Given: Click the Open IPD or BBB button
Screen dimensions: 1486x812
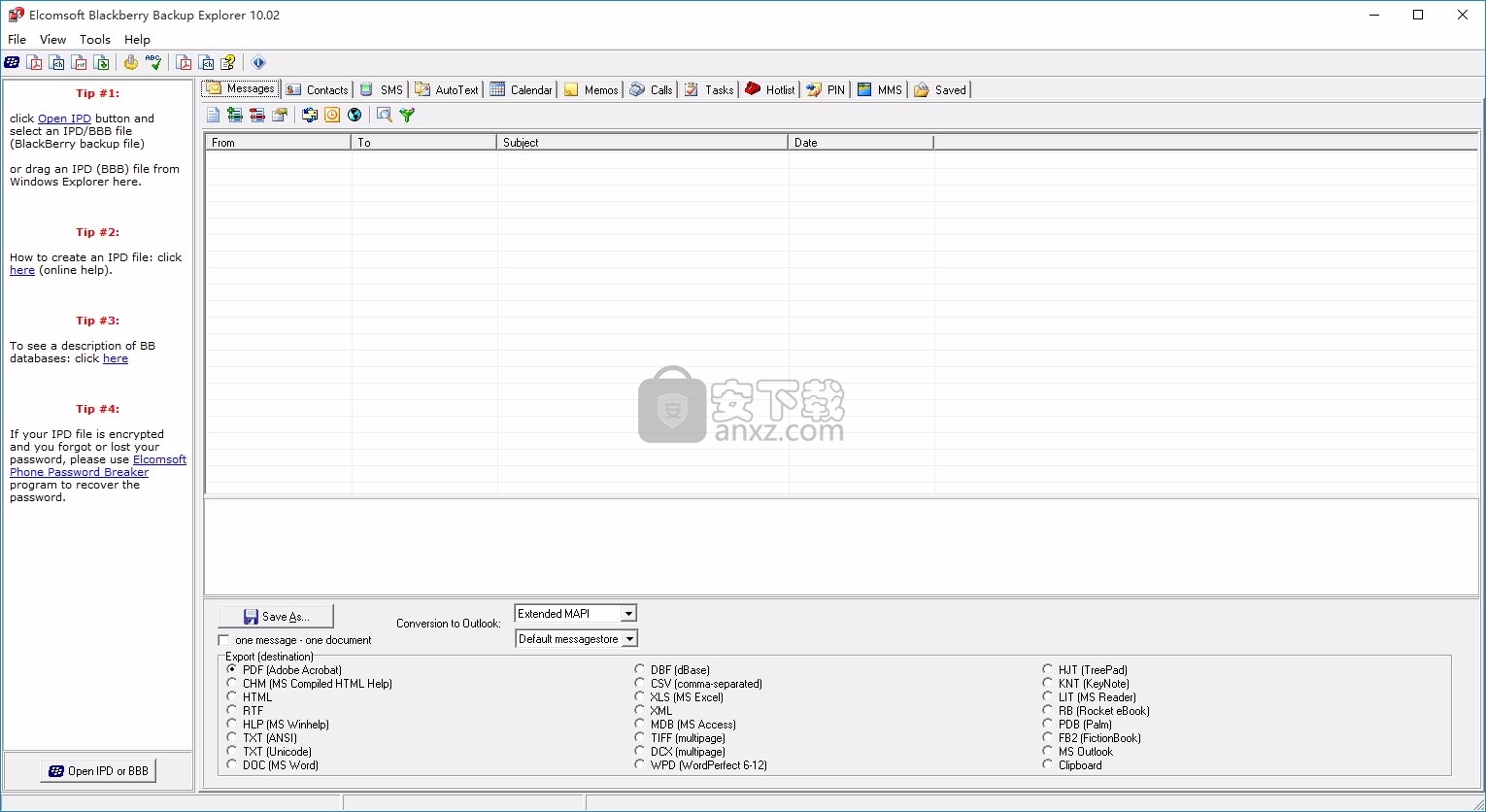Looking at the screenshot, I should (98, 770).
